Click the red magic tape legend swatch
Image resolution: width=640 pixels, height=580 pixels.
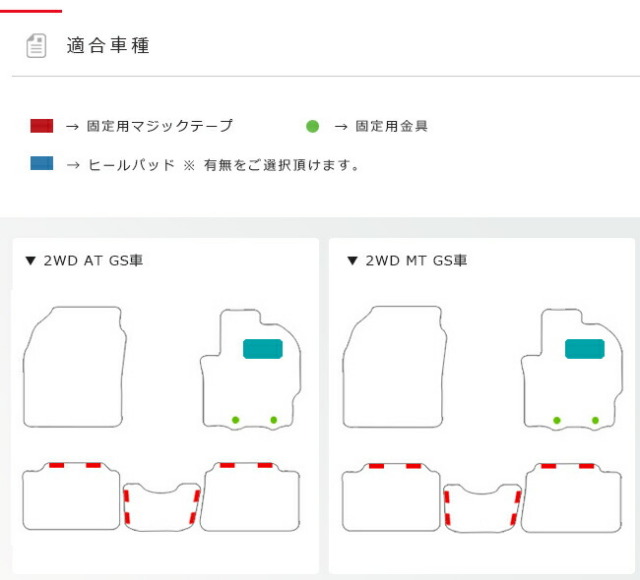[41, 126]
